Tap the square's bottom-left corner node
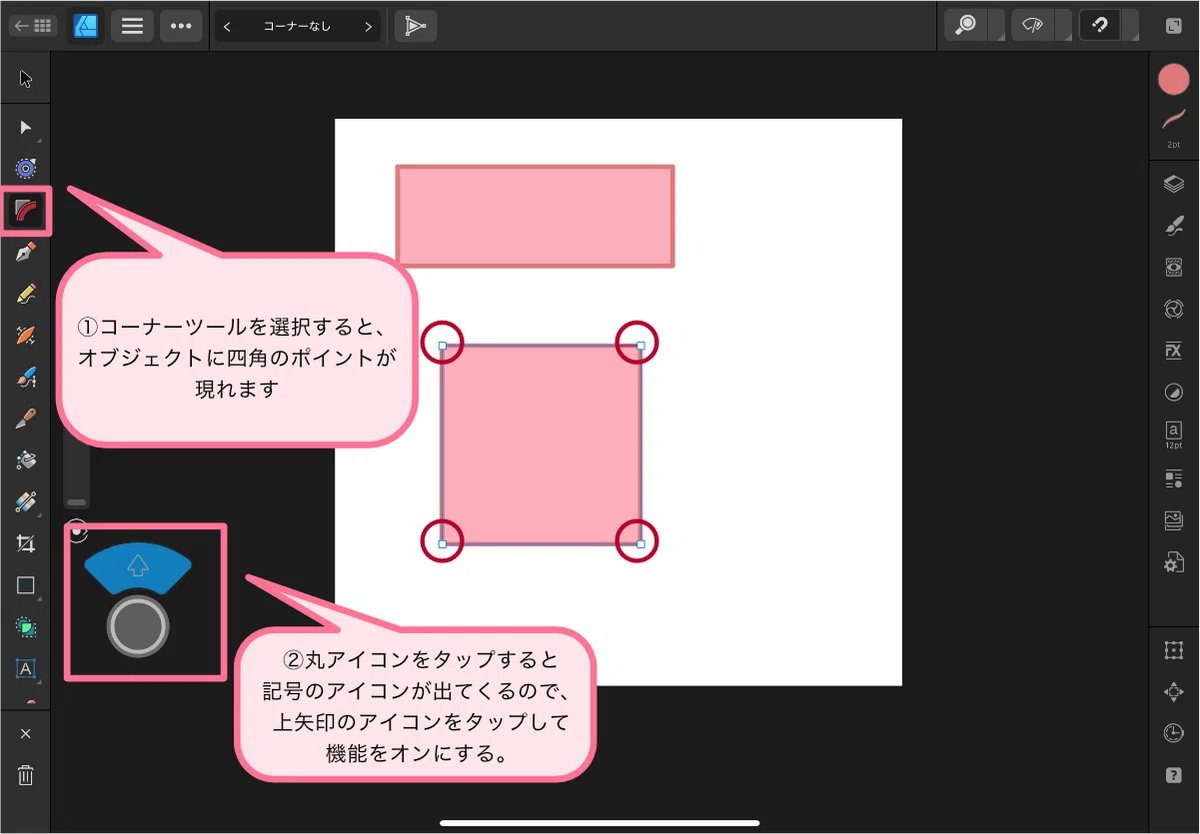Viewport: 1200px width, 834px height. [442, 544]
